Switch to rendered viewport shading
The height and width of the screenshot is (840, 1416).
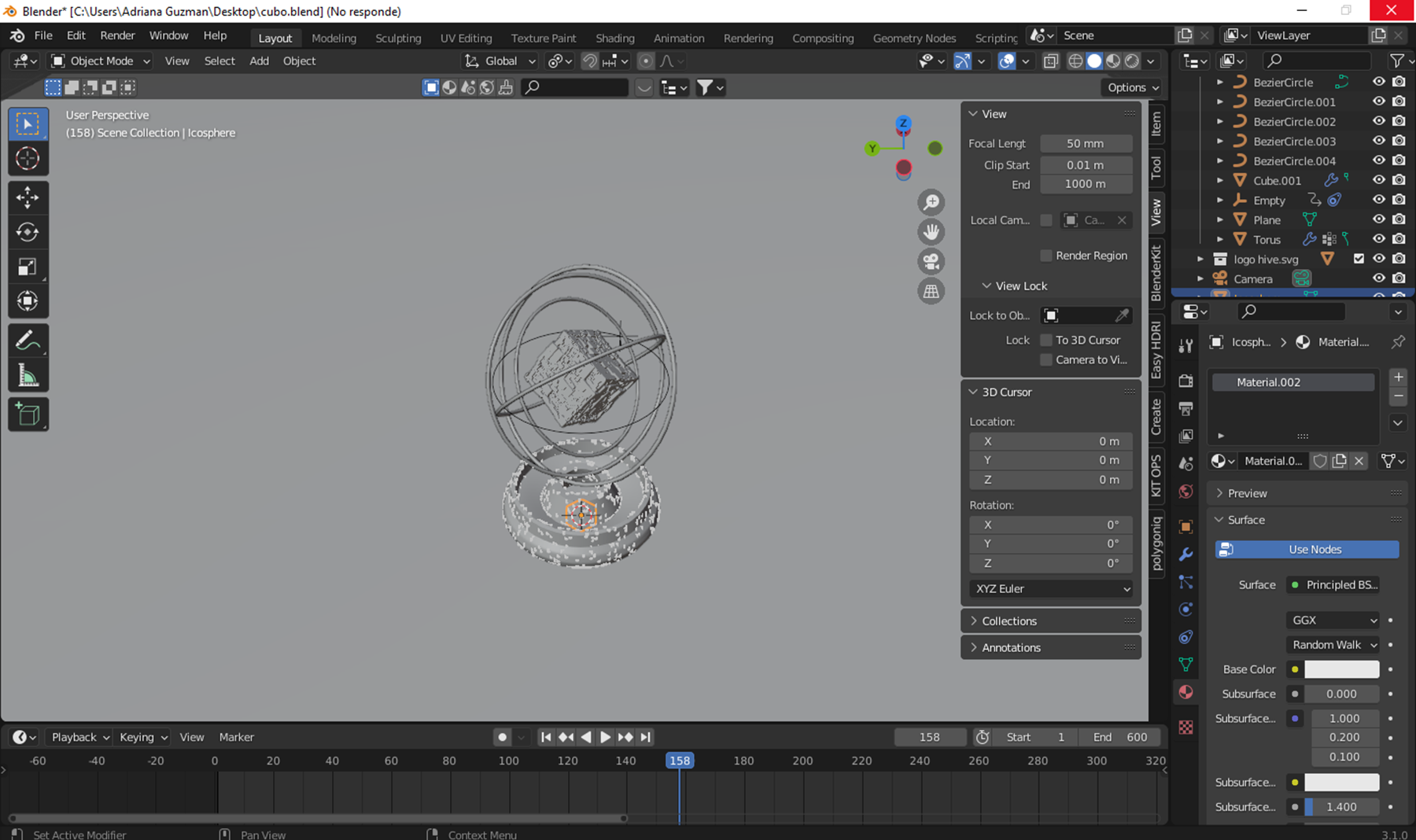click(1132, 61)
